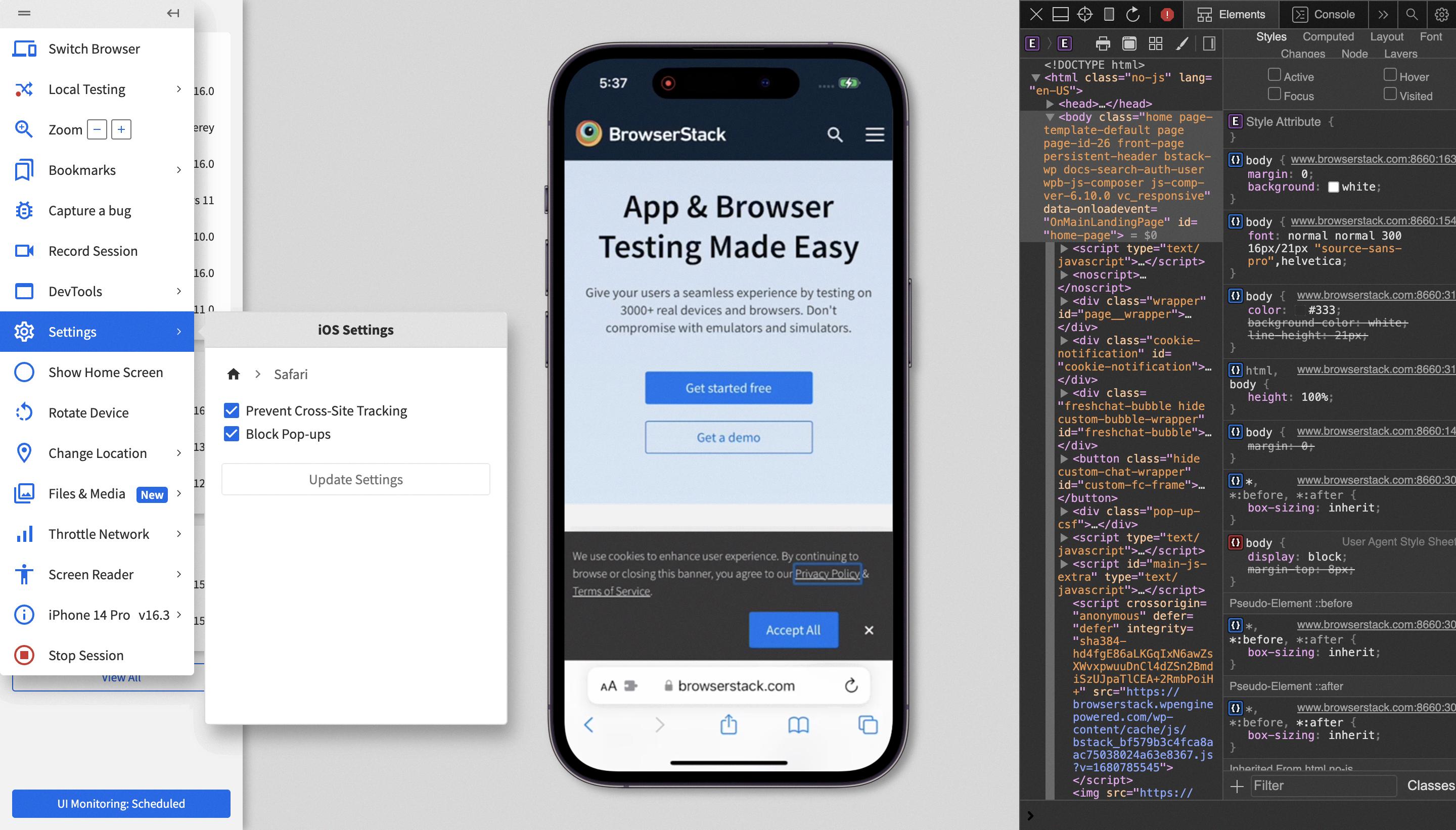1456x830 pixels.
Task: Click Update Settings button in iOS Settings
Action: click(x=356, y=479)
